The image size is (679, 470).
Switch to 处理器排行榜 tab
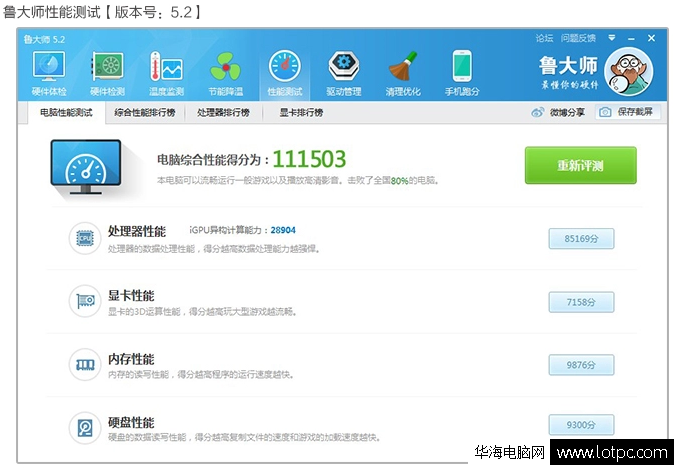click(x=223, y=113)
